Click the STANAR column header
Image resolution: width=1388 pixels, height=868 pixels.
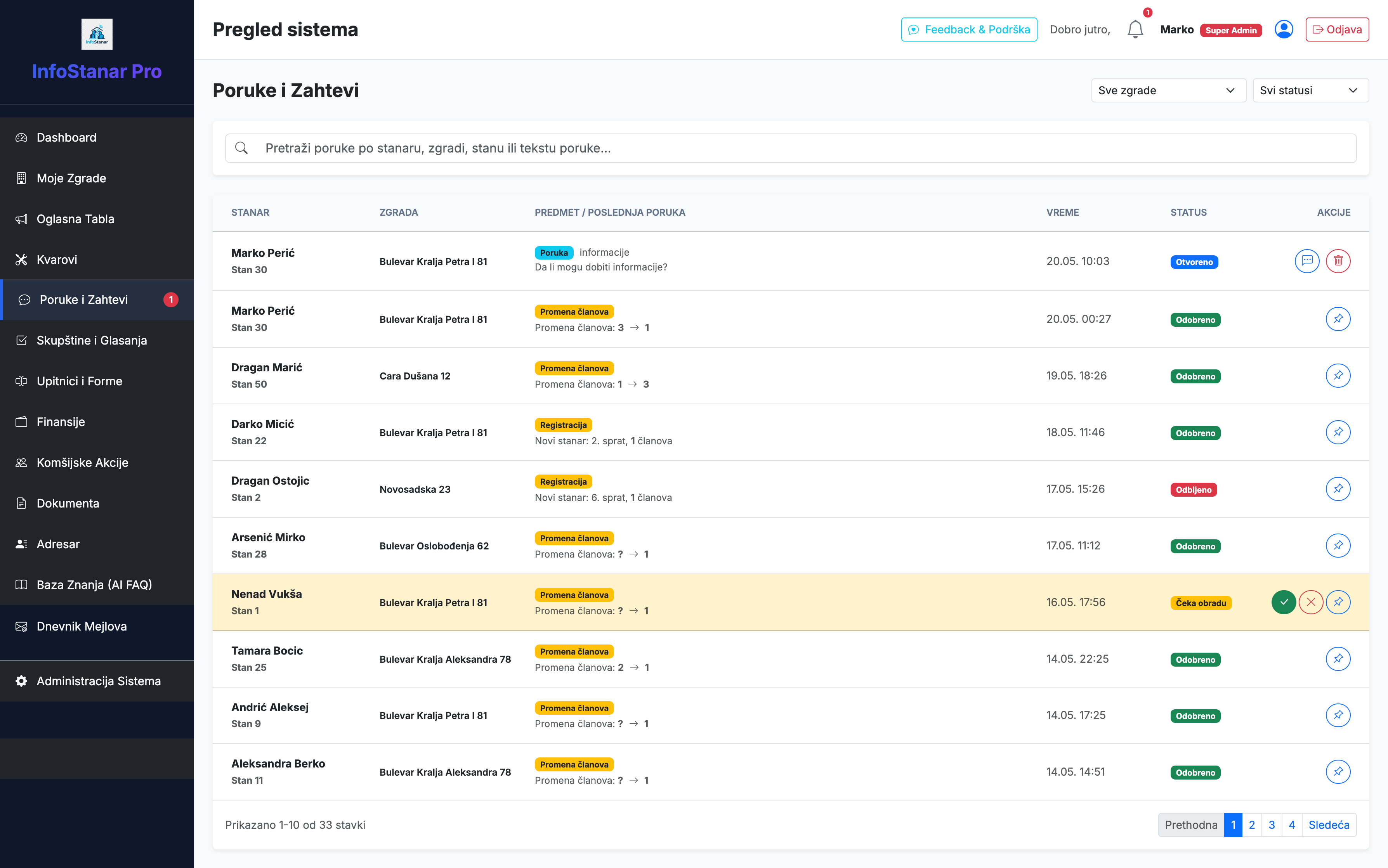click(250, 212)
